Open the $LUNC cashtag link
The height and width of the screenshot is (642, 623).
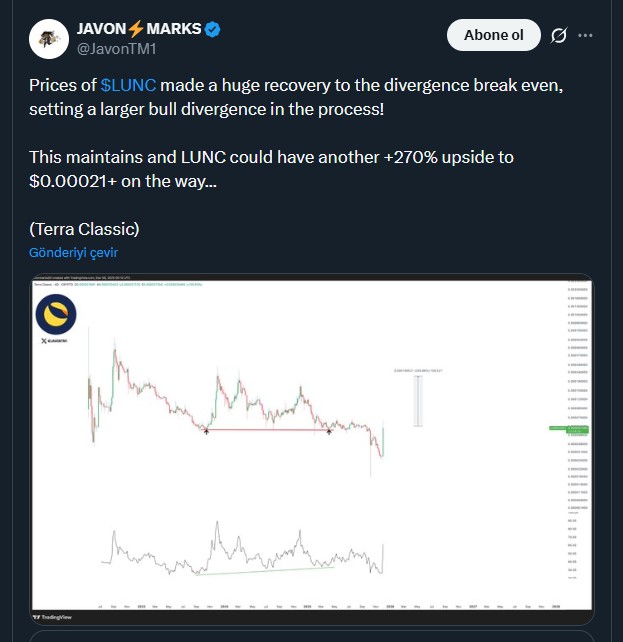(x=128, y=86)
